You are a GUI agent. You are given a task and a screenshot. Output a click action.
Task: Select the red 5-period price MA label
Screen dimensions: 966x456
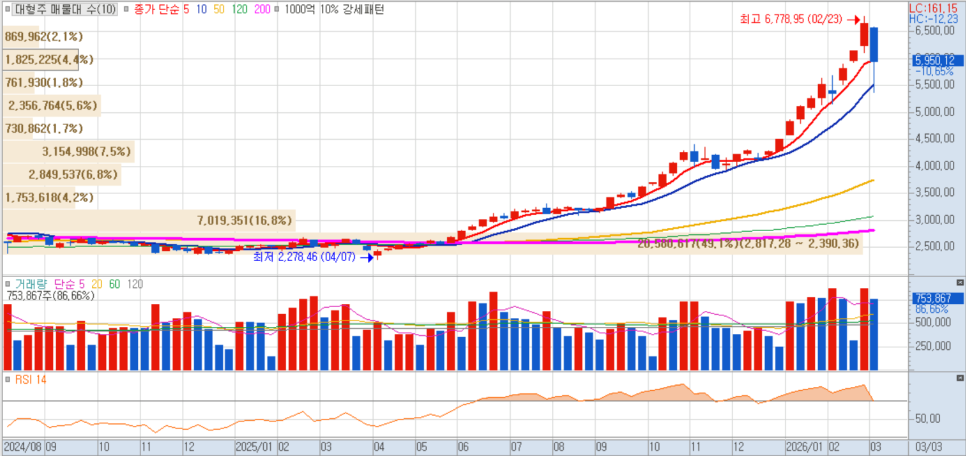(x=187, y=10)
